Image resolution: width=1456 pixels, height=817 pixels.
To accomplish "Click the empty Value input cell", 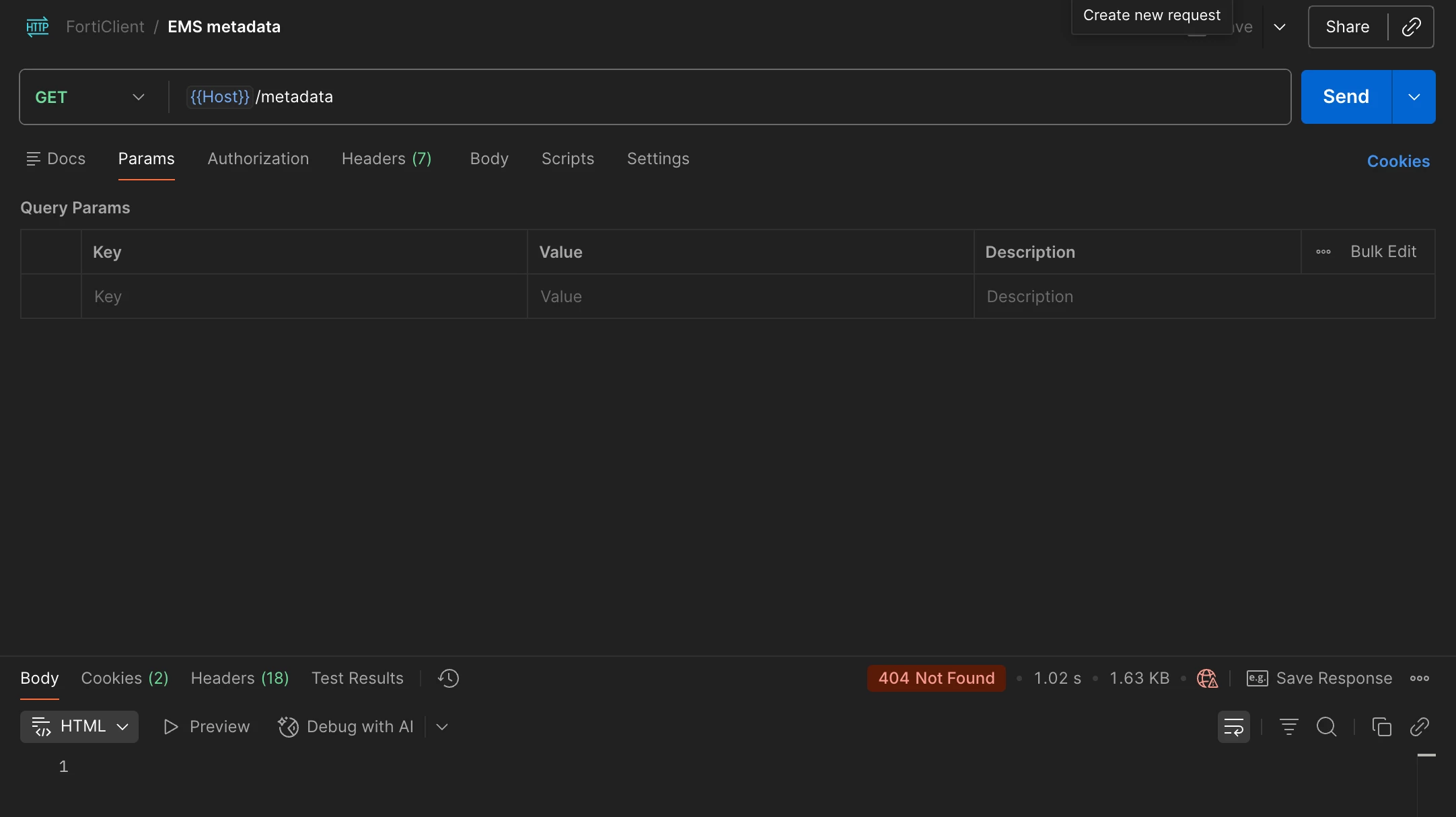I will click(x=750, y=296).
